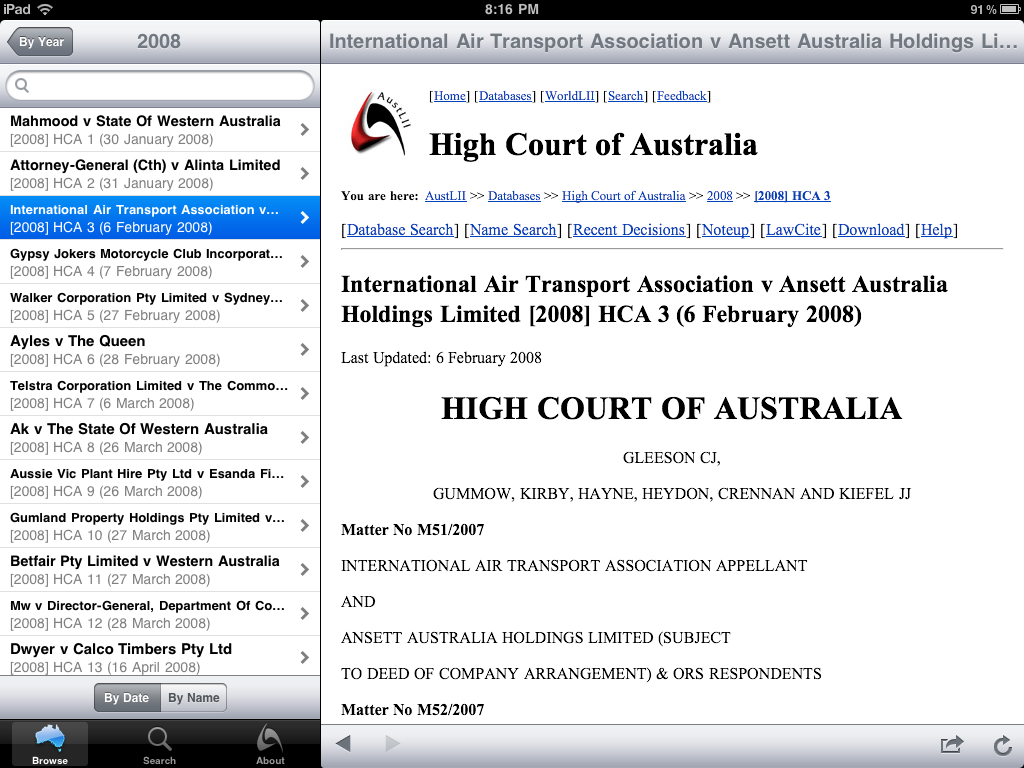Tap the chevron on the Betfair row
Image resolution: width=1024 pixels, height=768 pixels.
[304, 569]
